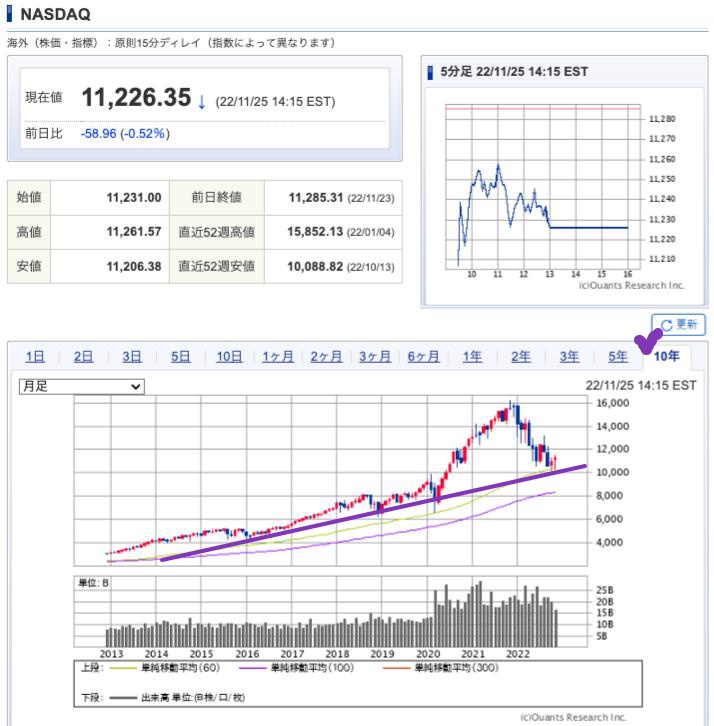Select the 3日 chart range tab

point(132,357)
